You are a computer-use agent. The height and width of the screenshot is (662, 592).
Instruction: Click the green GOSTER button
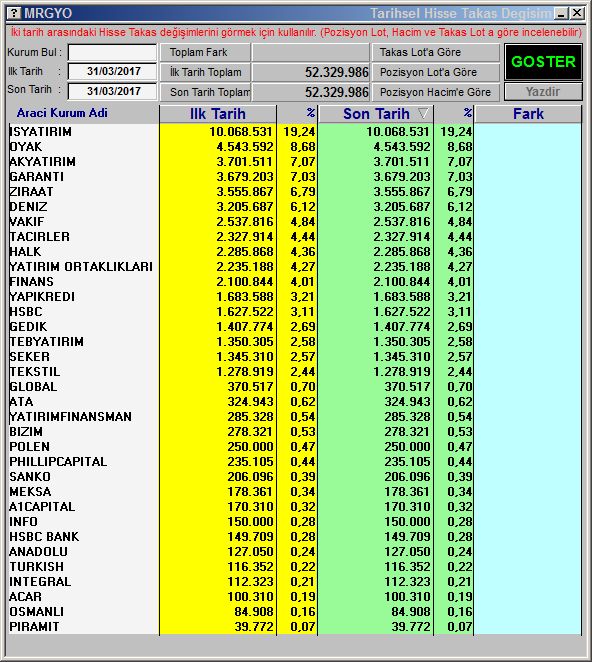[x=543, y=62]
